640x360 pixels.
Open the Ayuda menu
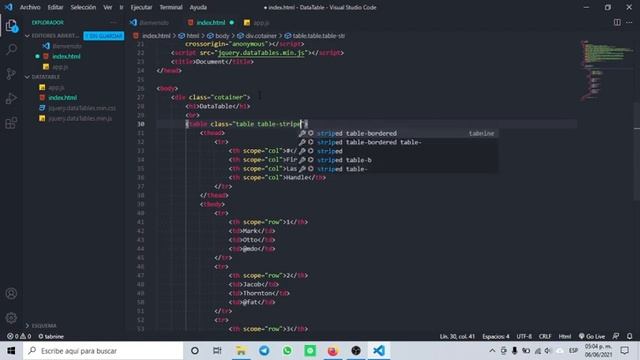(x=198, y=7)
